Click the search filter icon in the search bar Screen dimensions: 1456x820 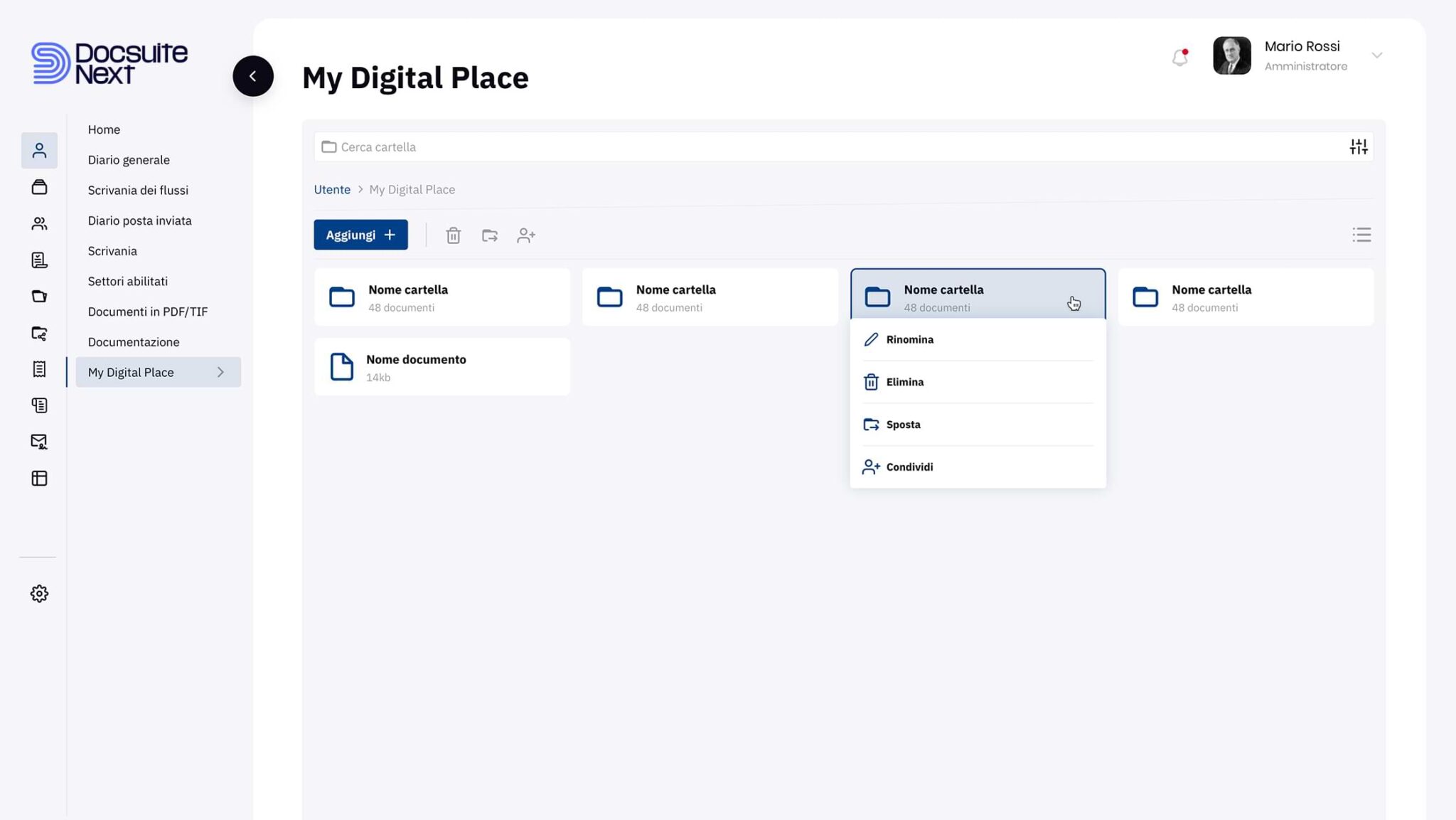[1358, 147]
